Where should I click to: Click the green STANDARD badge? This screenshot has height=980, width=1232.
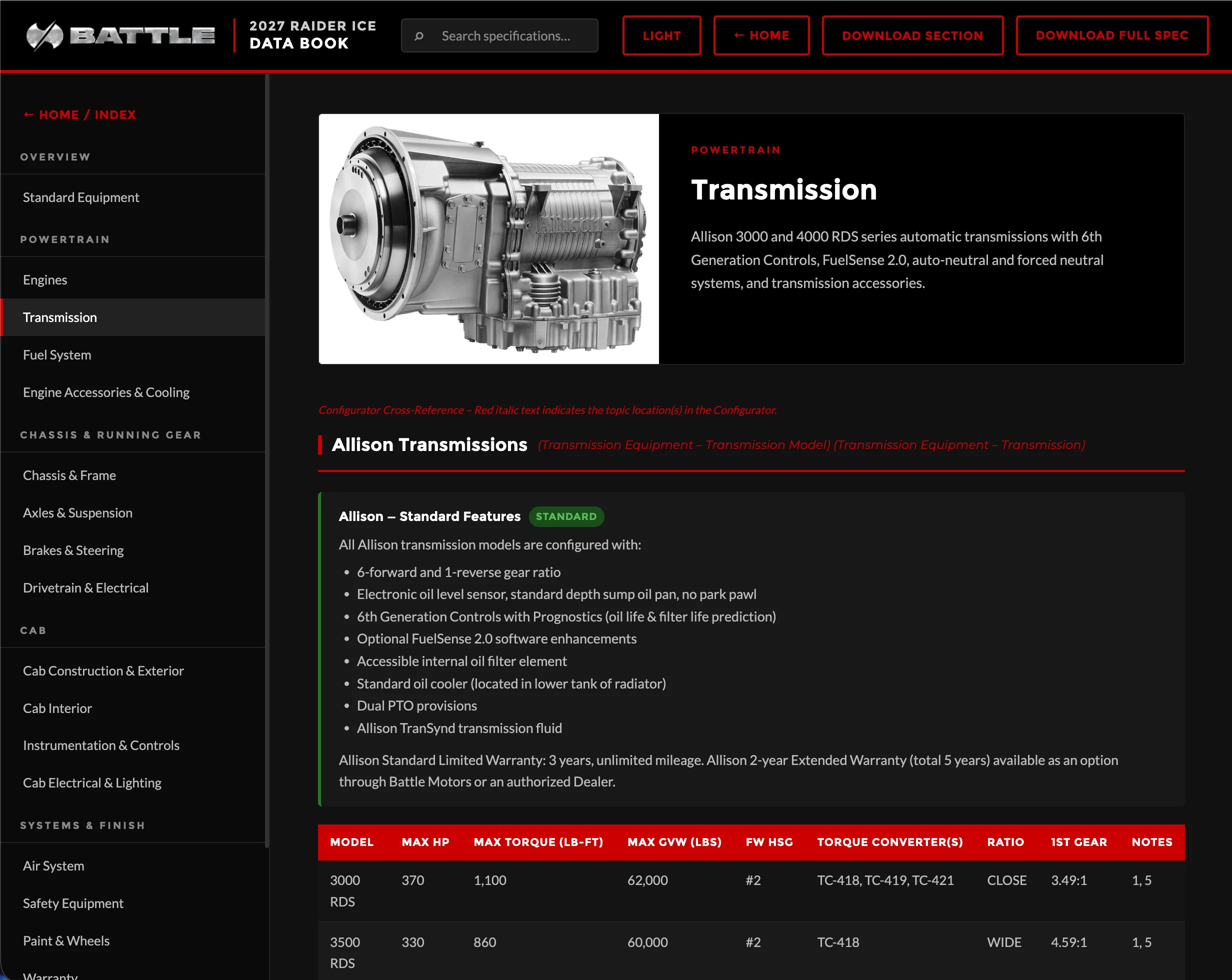[565, 516]
